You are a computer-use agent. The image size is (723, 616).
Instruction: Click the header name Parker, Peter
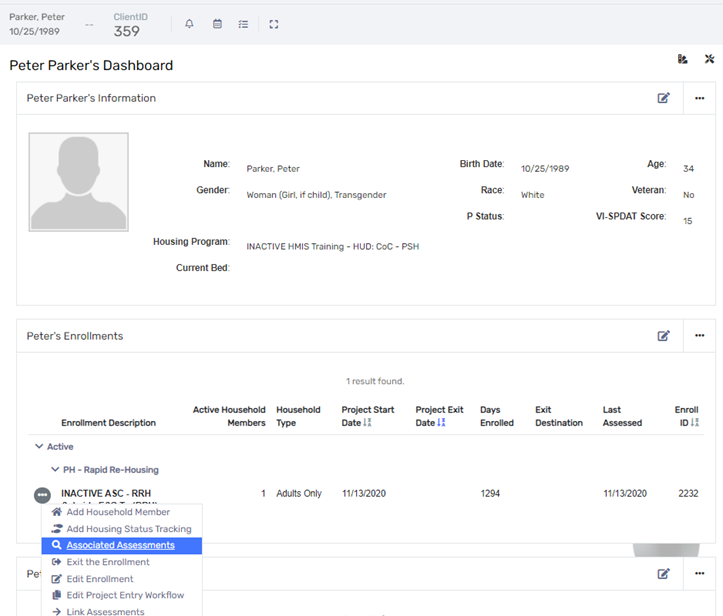tap(37, 17)
